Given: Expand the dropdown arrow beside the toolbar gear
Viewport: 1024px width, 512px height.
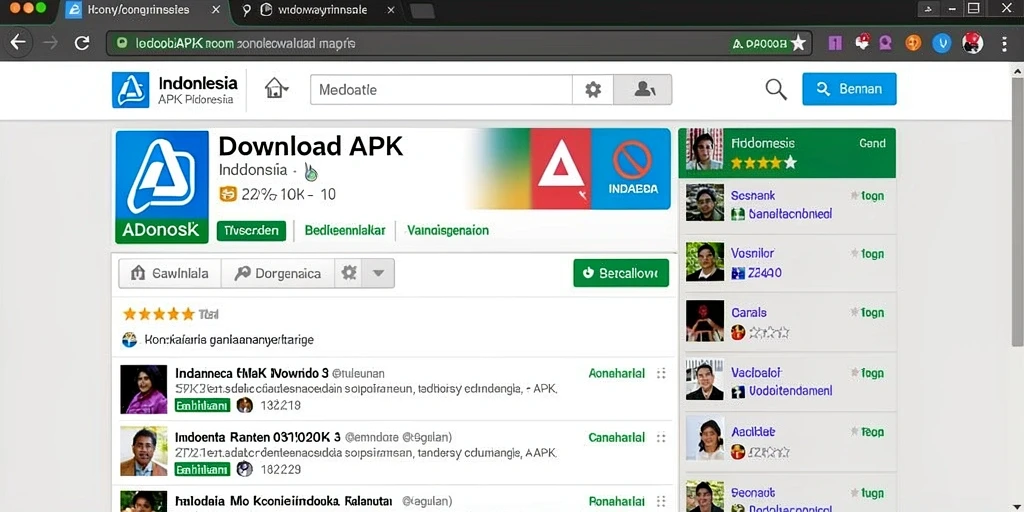Looking at the screenshot, I should (x=378, y=273).
